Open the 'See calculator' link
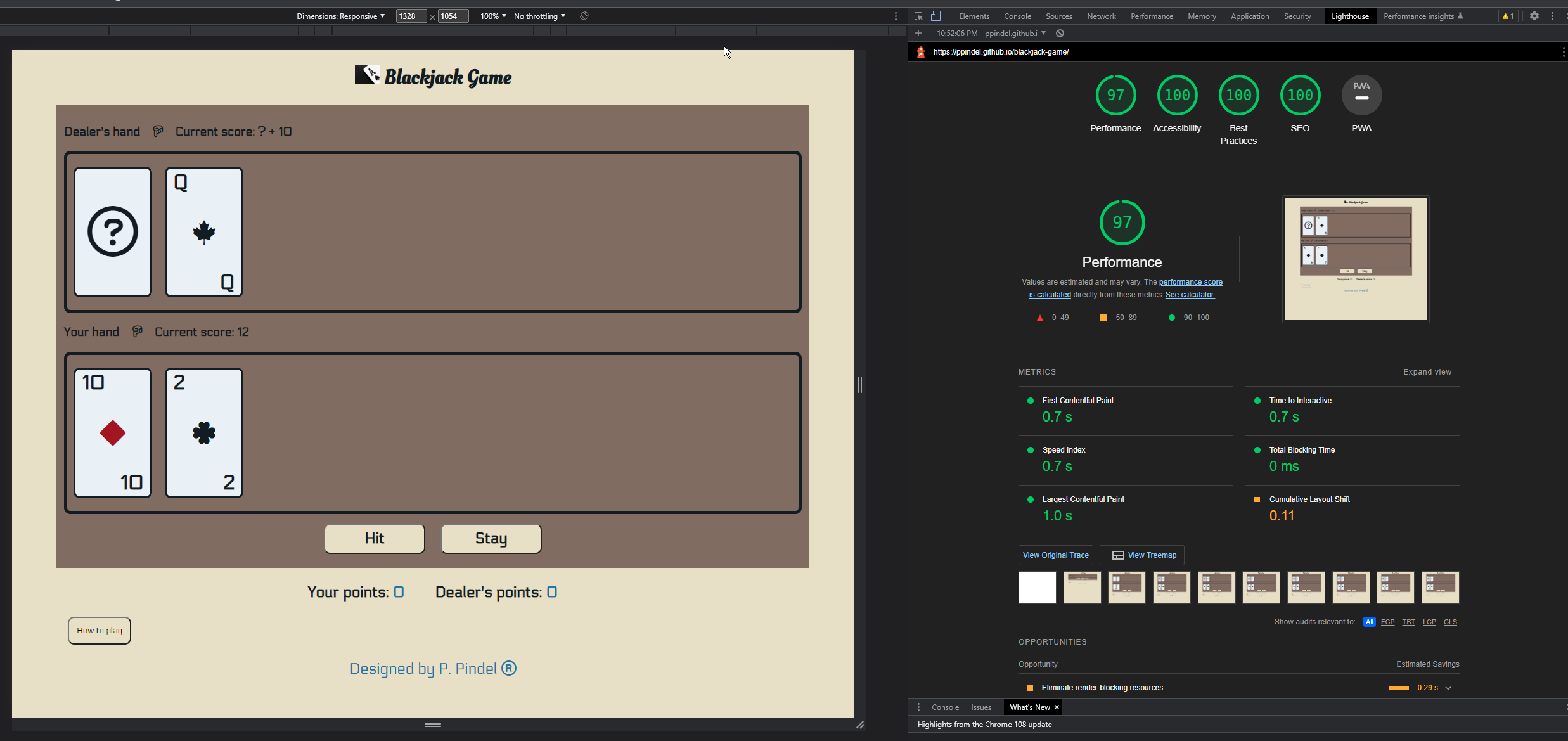Image resolution: width=1568 pixels, height=741 pixels. tap(1190, 294)
